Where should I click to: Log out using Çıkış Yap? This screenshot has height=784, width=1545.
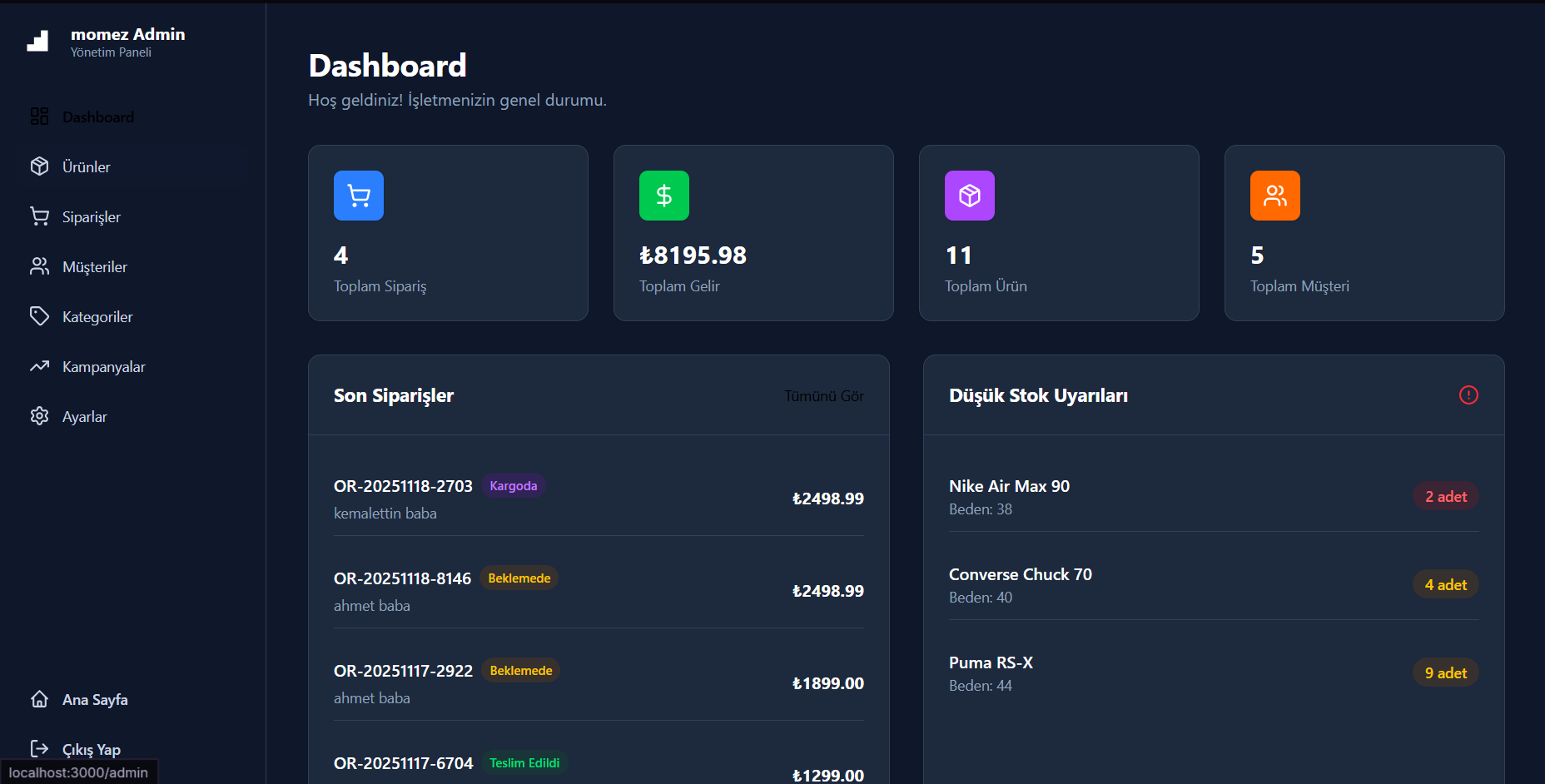click(91, 750)
